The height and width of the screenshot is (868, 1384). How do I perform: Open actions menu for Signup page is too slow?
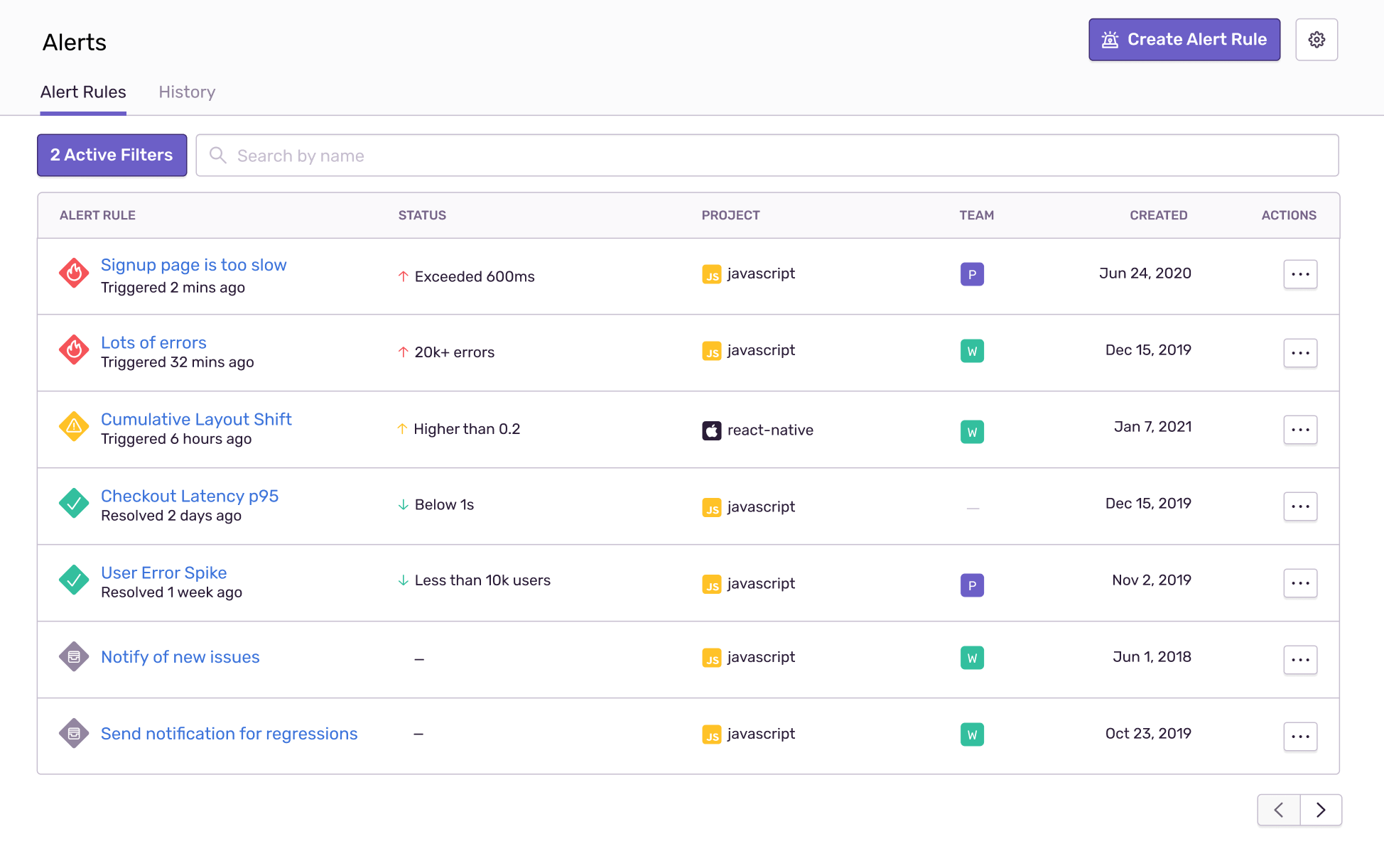coord(1299,274)
